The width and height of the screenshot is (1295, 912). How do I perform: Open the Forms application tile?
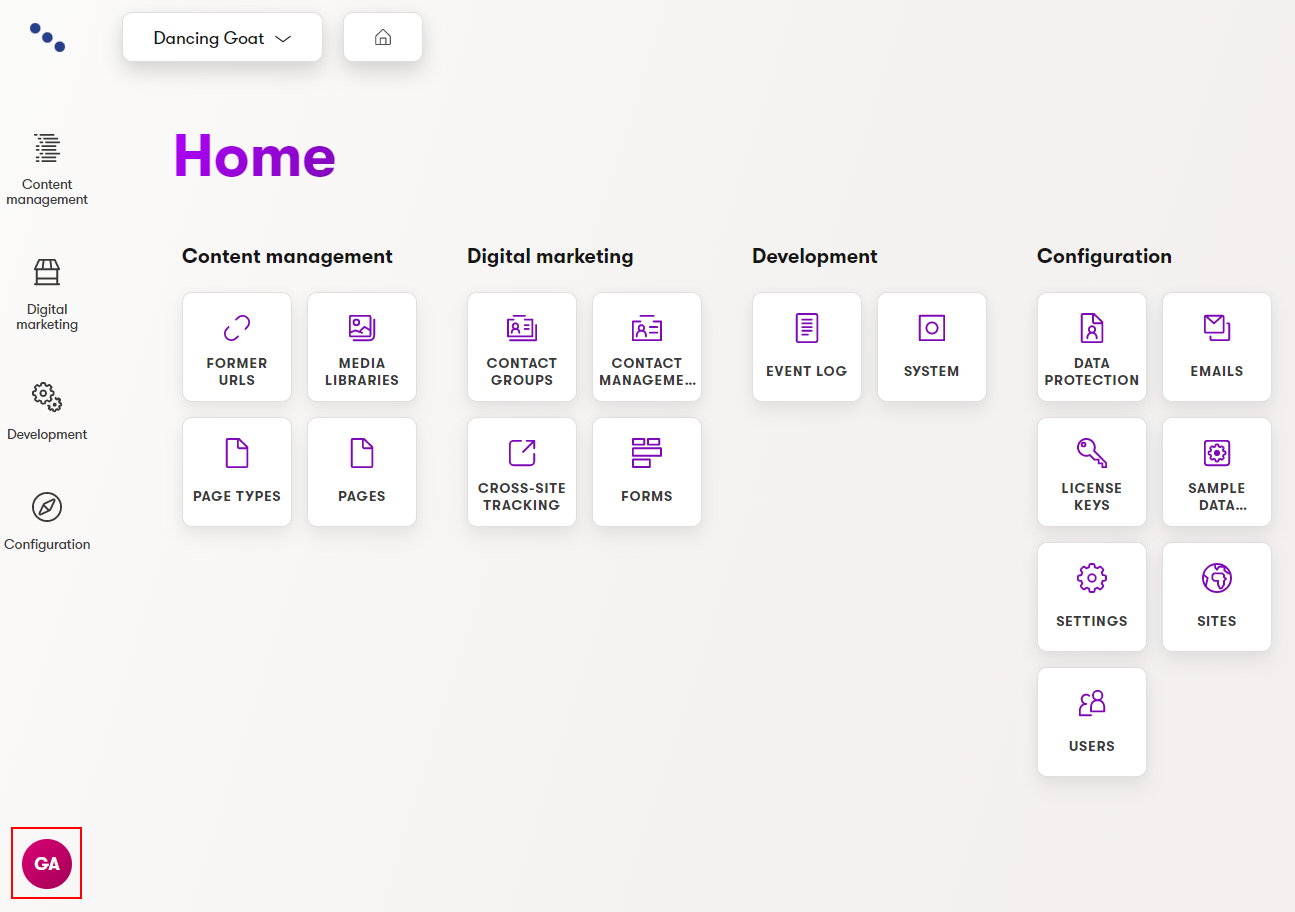[647, 472]
